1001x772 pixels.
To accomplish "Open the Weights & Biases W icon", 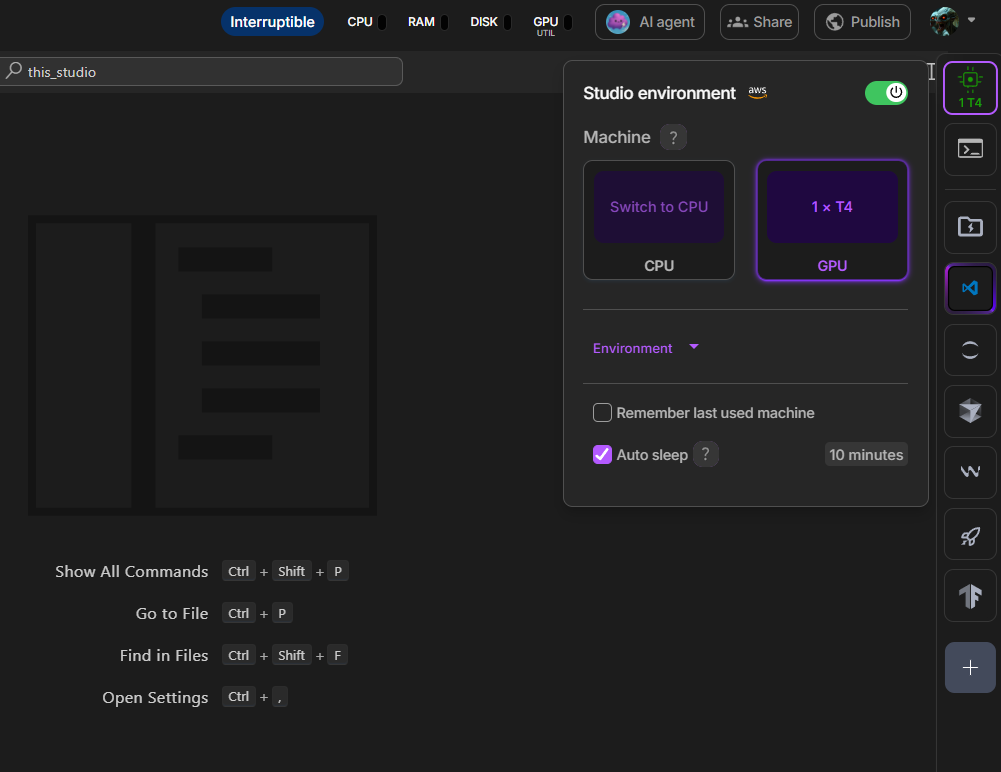I will tap(969, 473).
